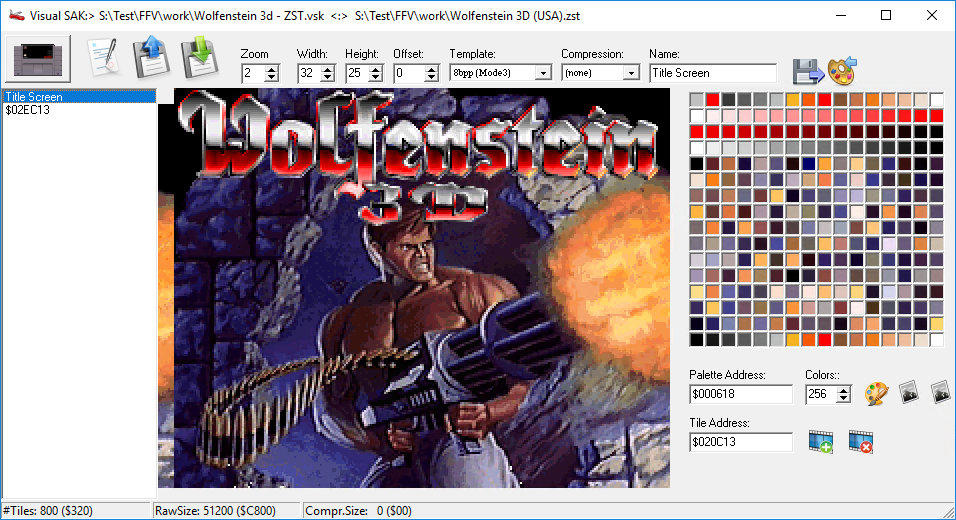Maximize the Visual SAK window
Viewport: 956px width, 520px height.
pyautogui.click(x=886, y=15)
